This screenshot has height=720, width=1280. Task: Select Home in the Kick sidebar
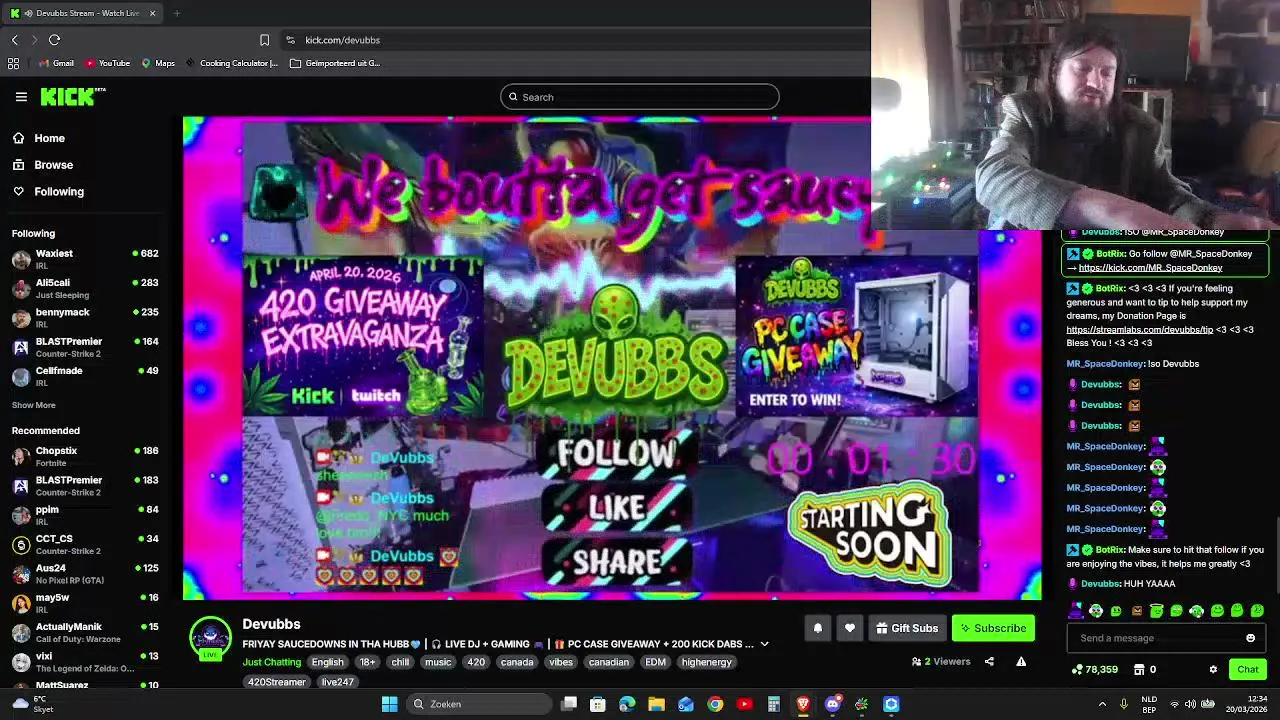pyautogui.click(x=38, y=138)
